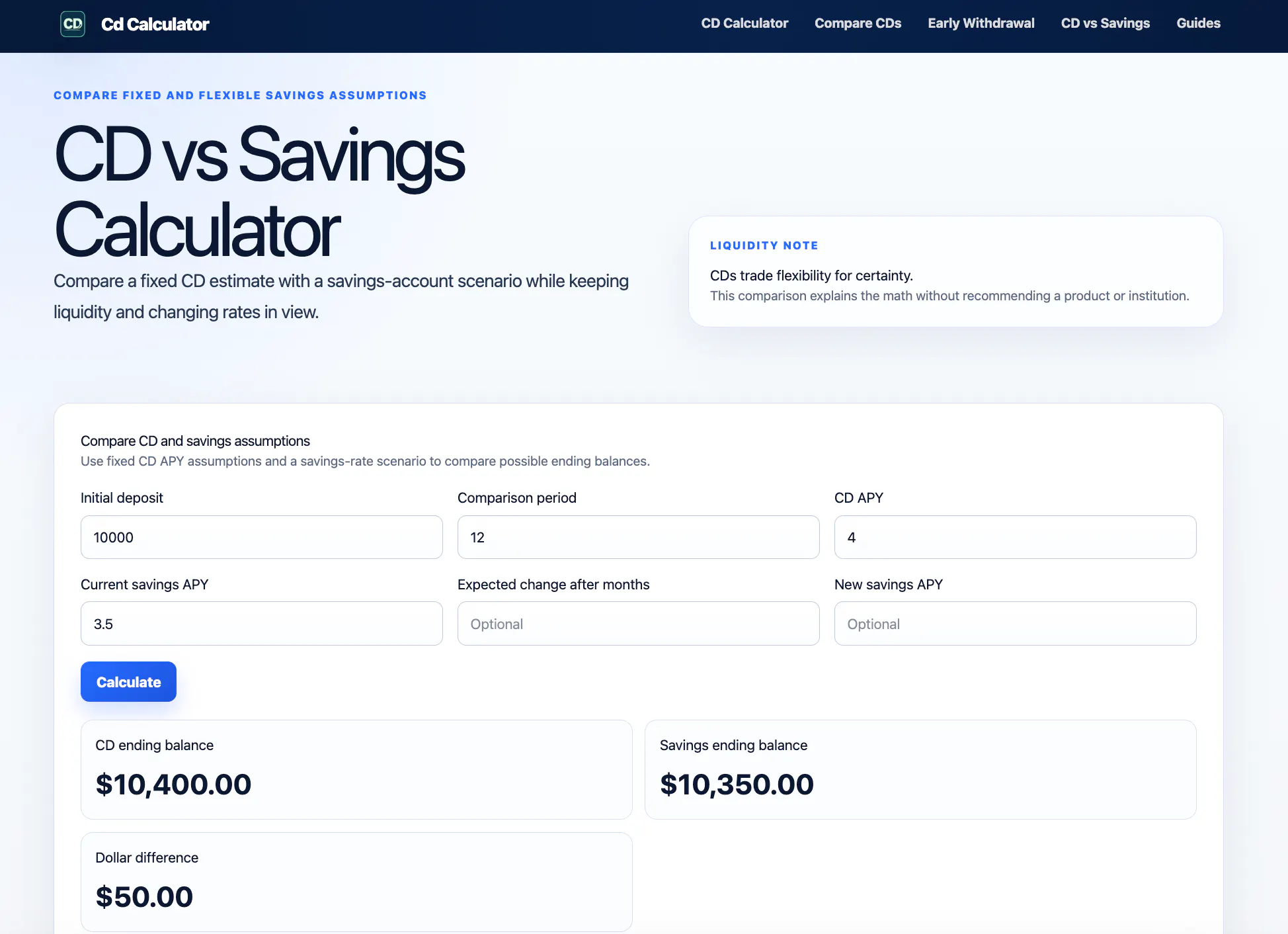Screen dimensions: 1288x934
Task: Click the 'Comparison period' label
Action: (x=517, y=498)
